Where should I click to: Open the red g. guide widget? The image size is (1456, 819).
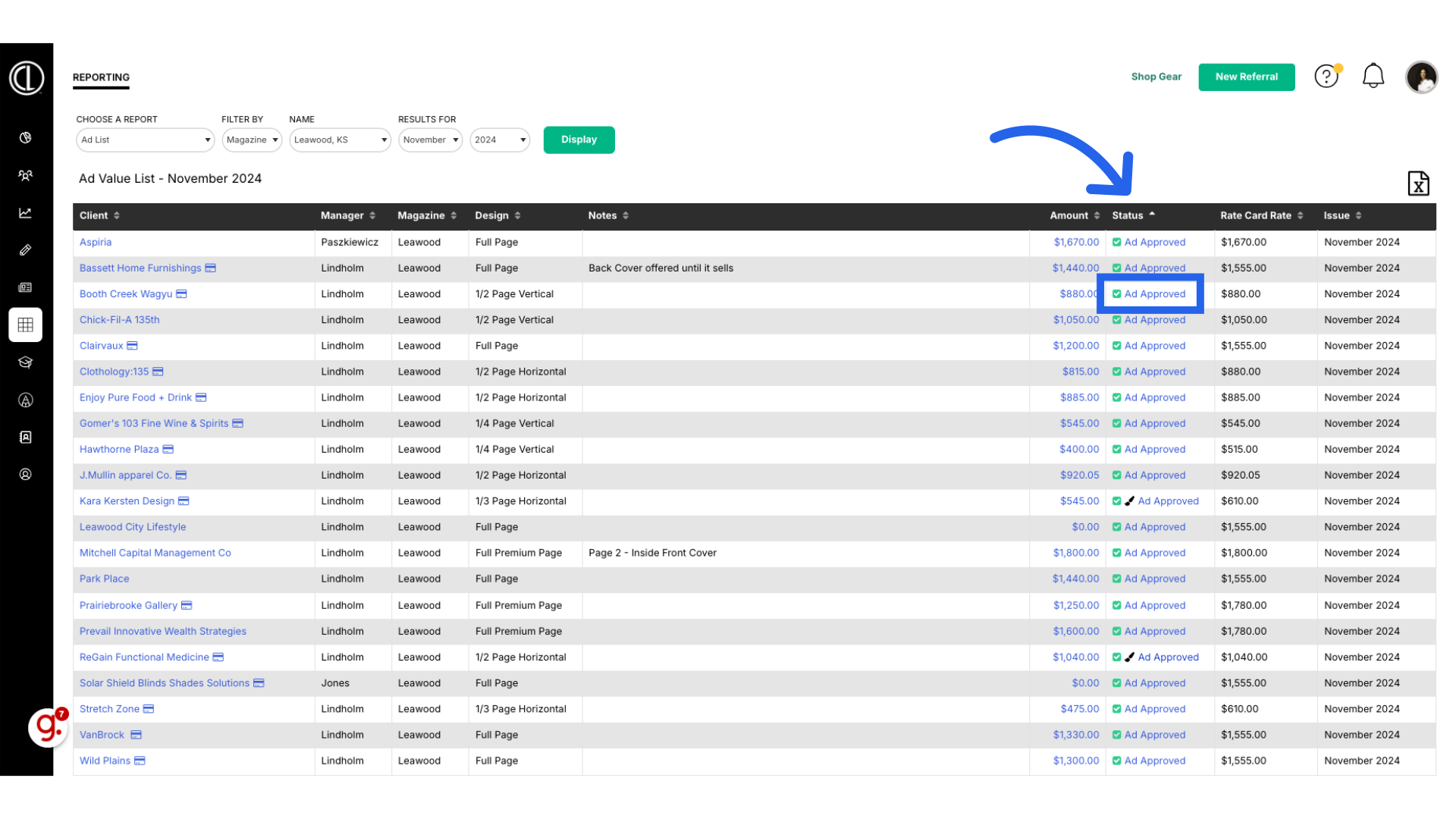tap(48, 726)
